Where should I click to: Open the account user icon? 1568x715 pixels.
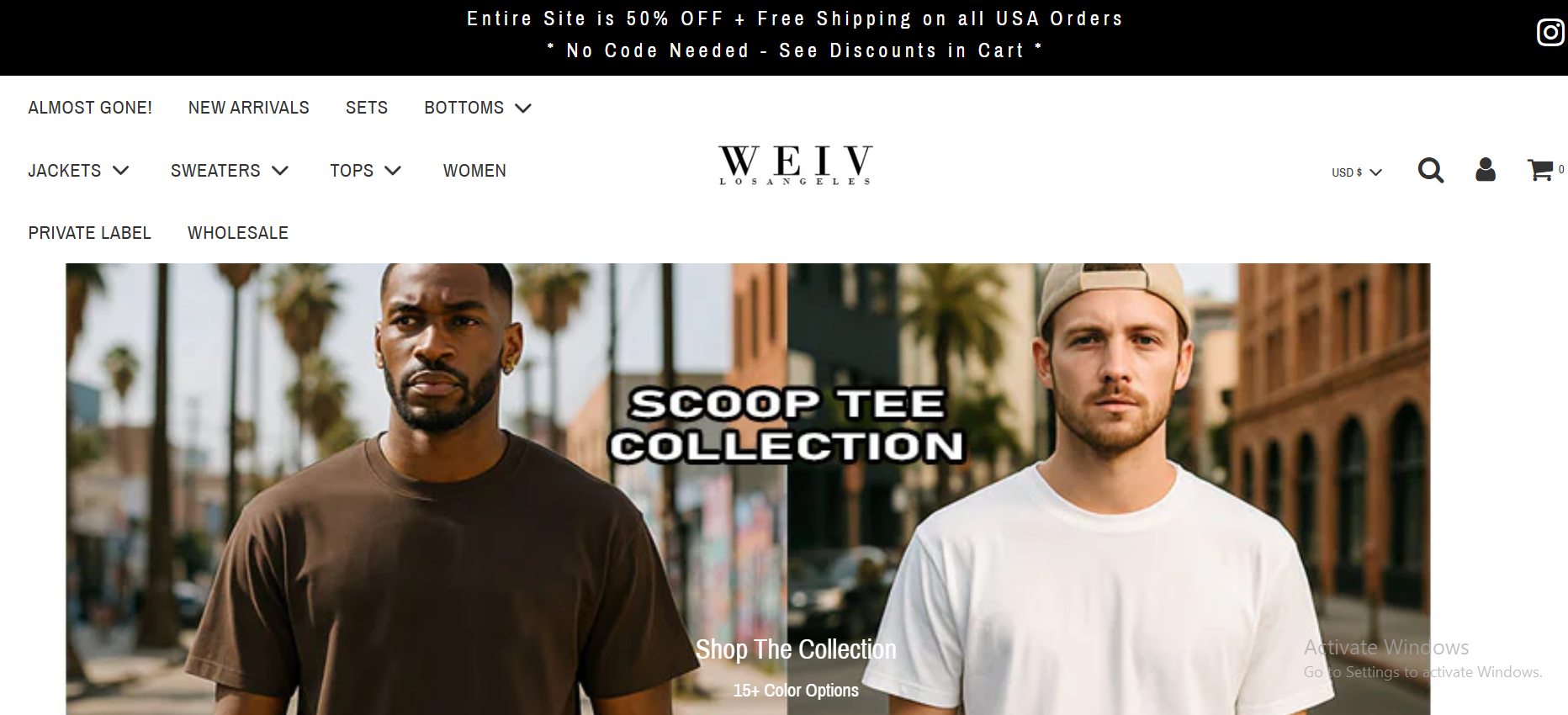point(1486,170)
